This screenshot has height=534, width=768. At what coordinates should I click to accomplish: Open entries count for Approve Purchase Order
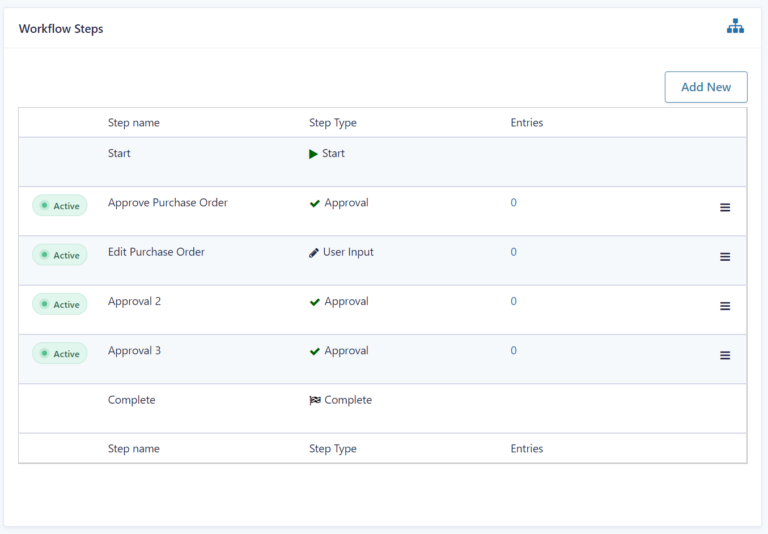[514, 203]
